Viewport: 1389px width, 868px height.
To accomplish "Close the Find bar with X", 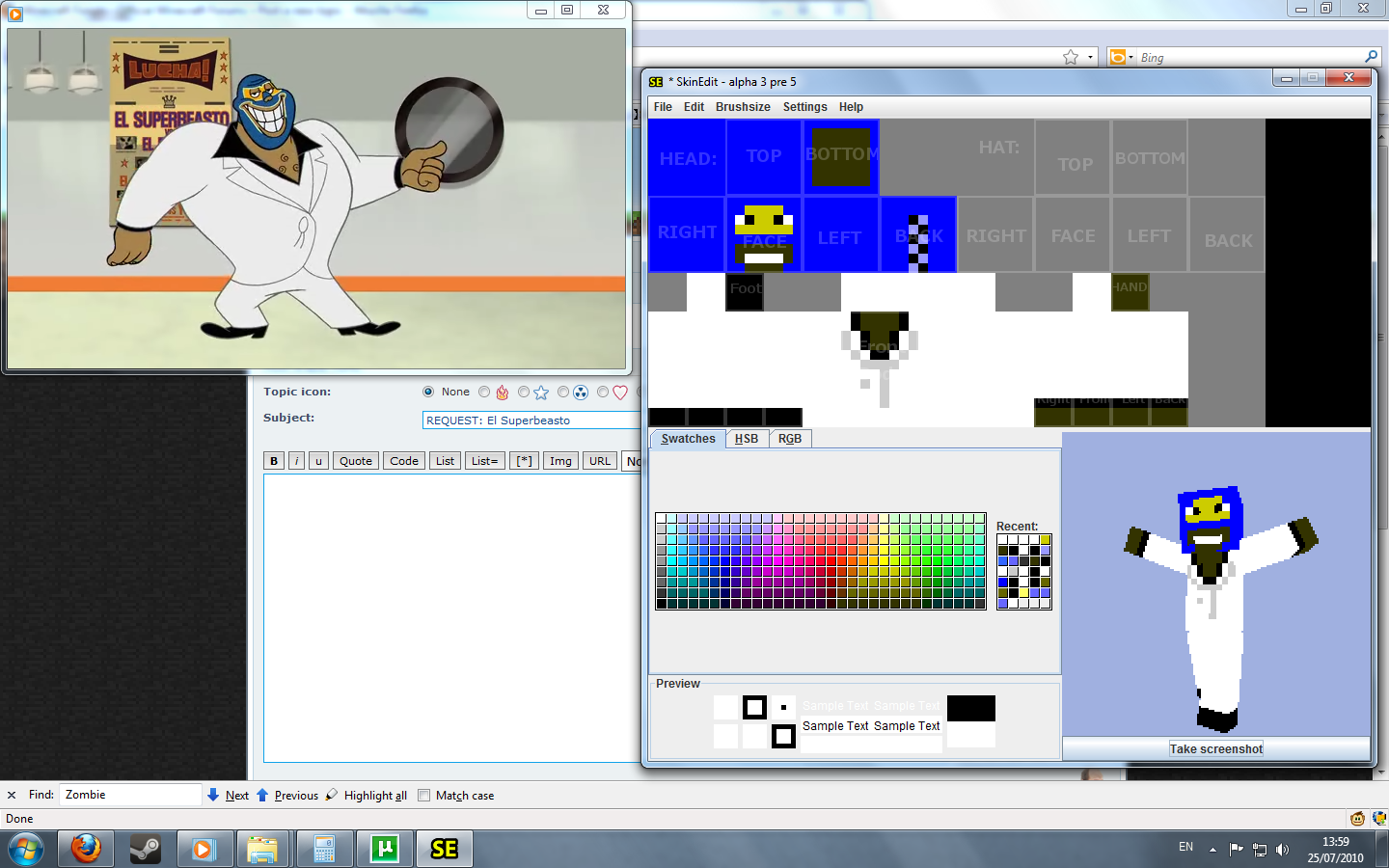I will point(12,796).
